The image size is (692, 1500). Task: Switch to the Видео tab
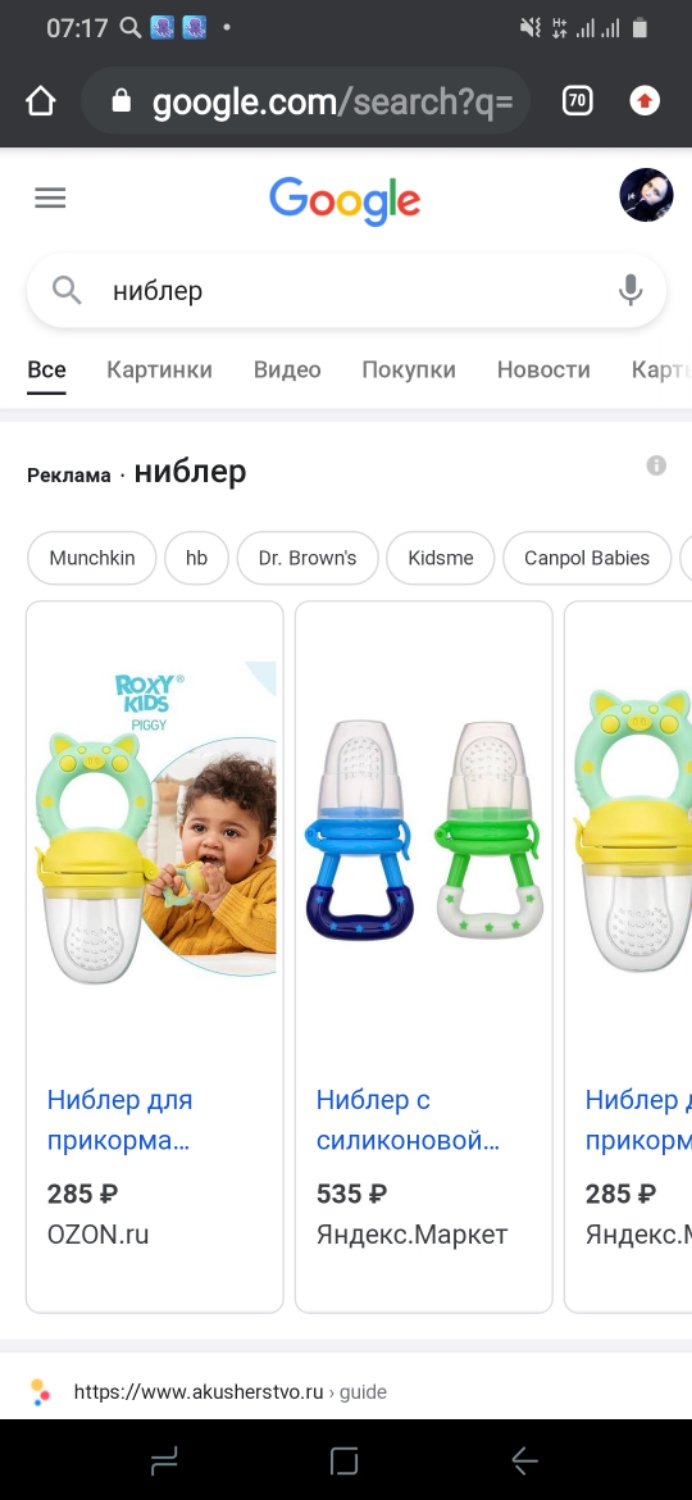(287, 370)
